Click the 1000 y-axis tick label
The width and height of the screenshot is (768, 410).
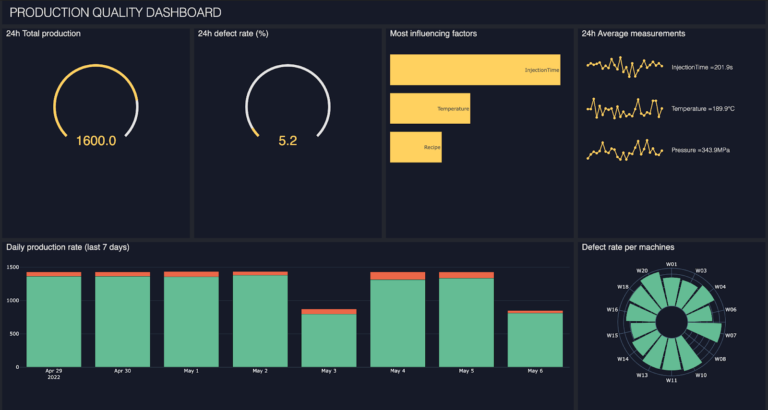tap(13, 300)
